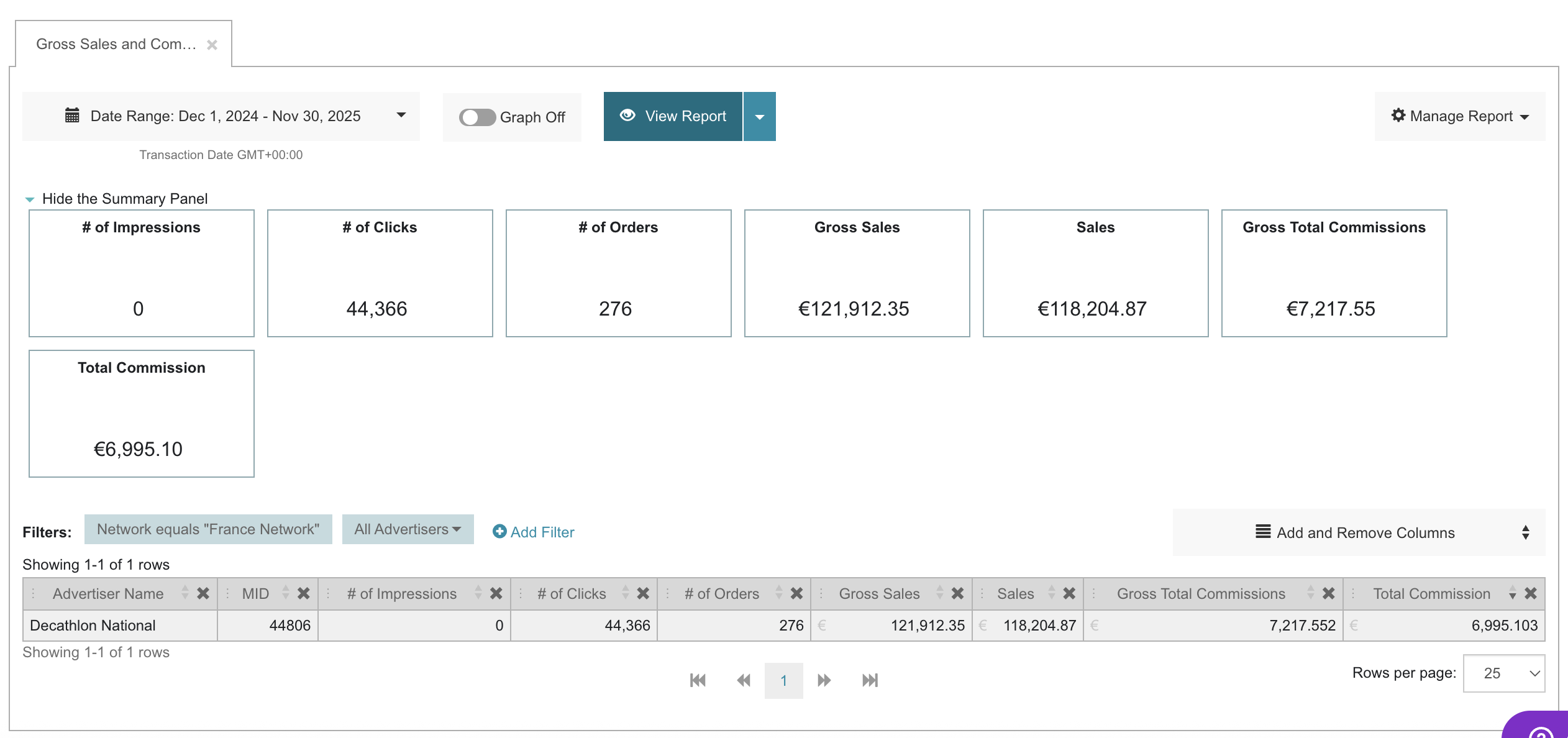Click the next page arrow
The width and height of the screenshot is (1568, 738).
[x=824, y=680]
